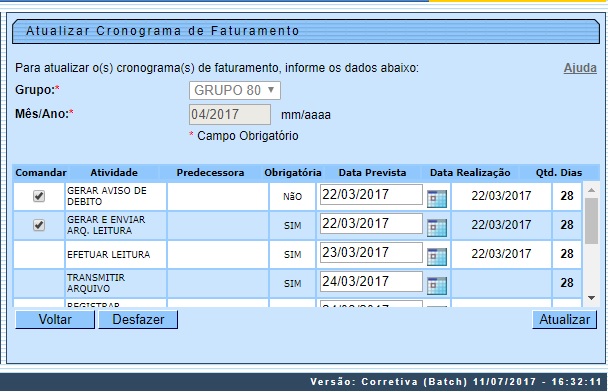Screen dimensions: 608x392
Task: Edit Data Prevista for GERAR AVISO DE DEBITO
Action: (x=371, y=194)
